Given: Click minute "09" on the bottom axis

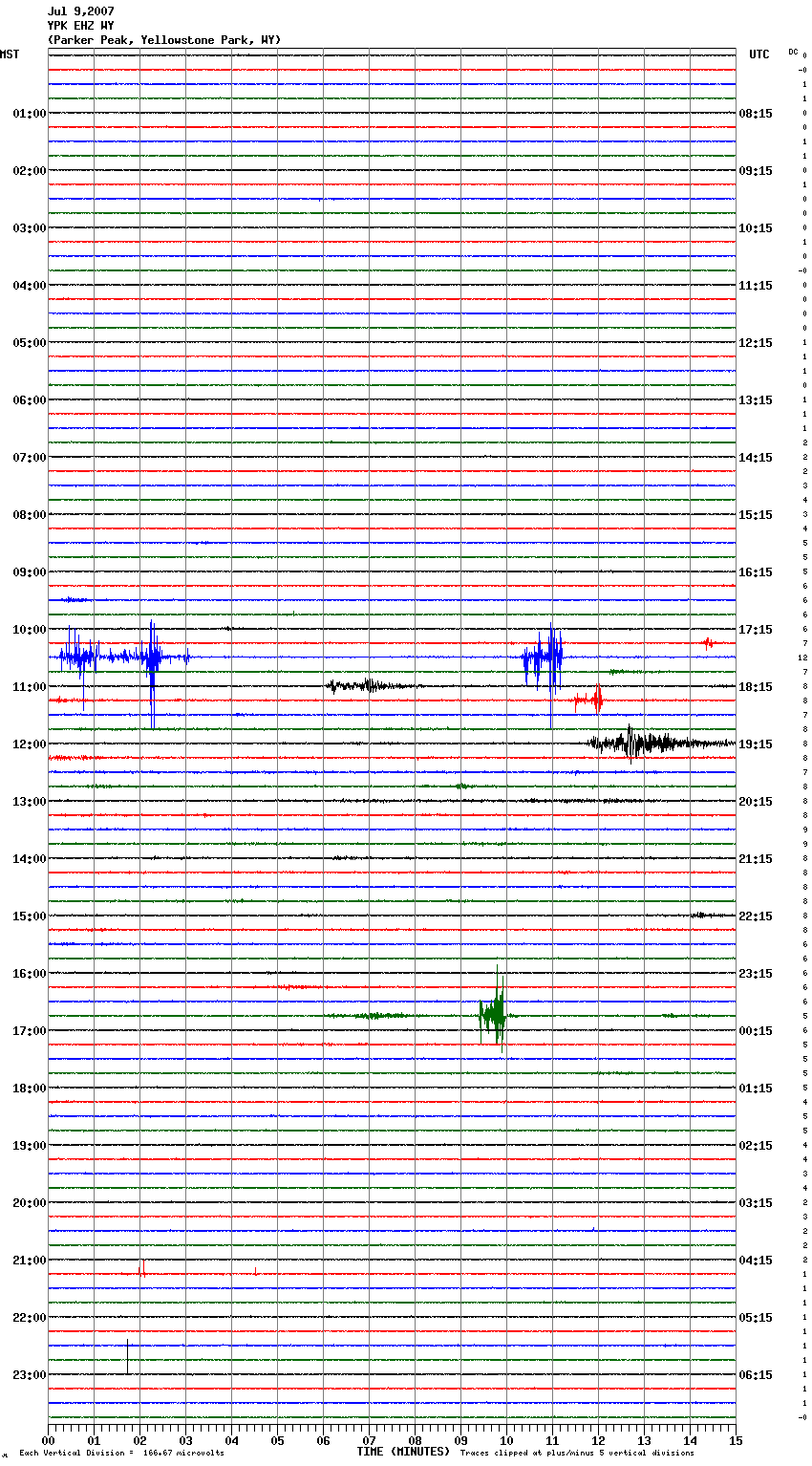Looking at the screenshot, I should (460, 1440).
